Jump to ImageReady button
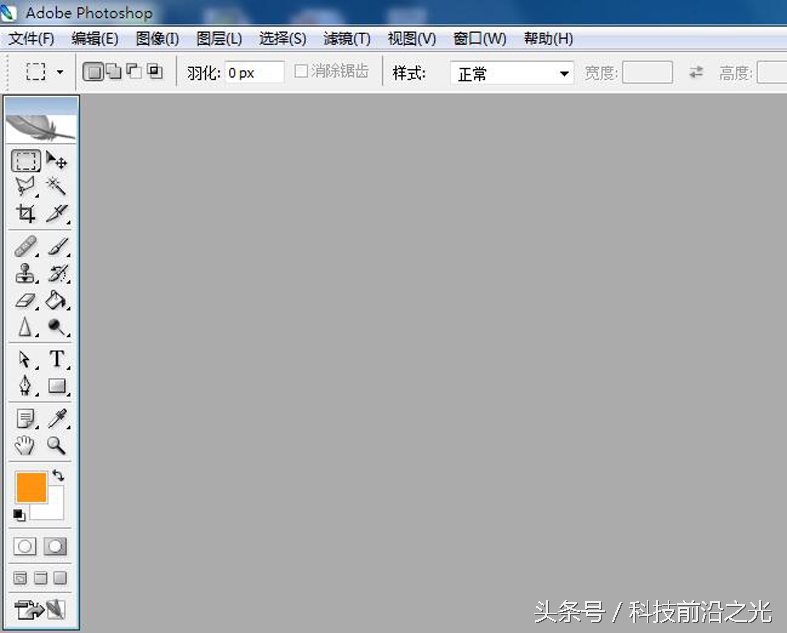787x633 pixels. coord(40,609)
